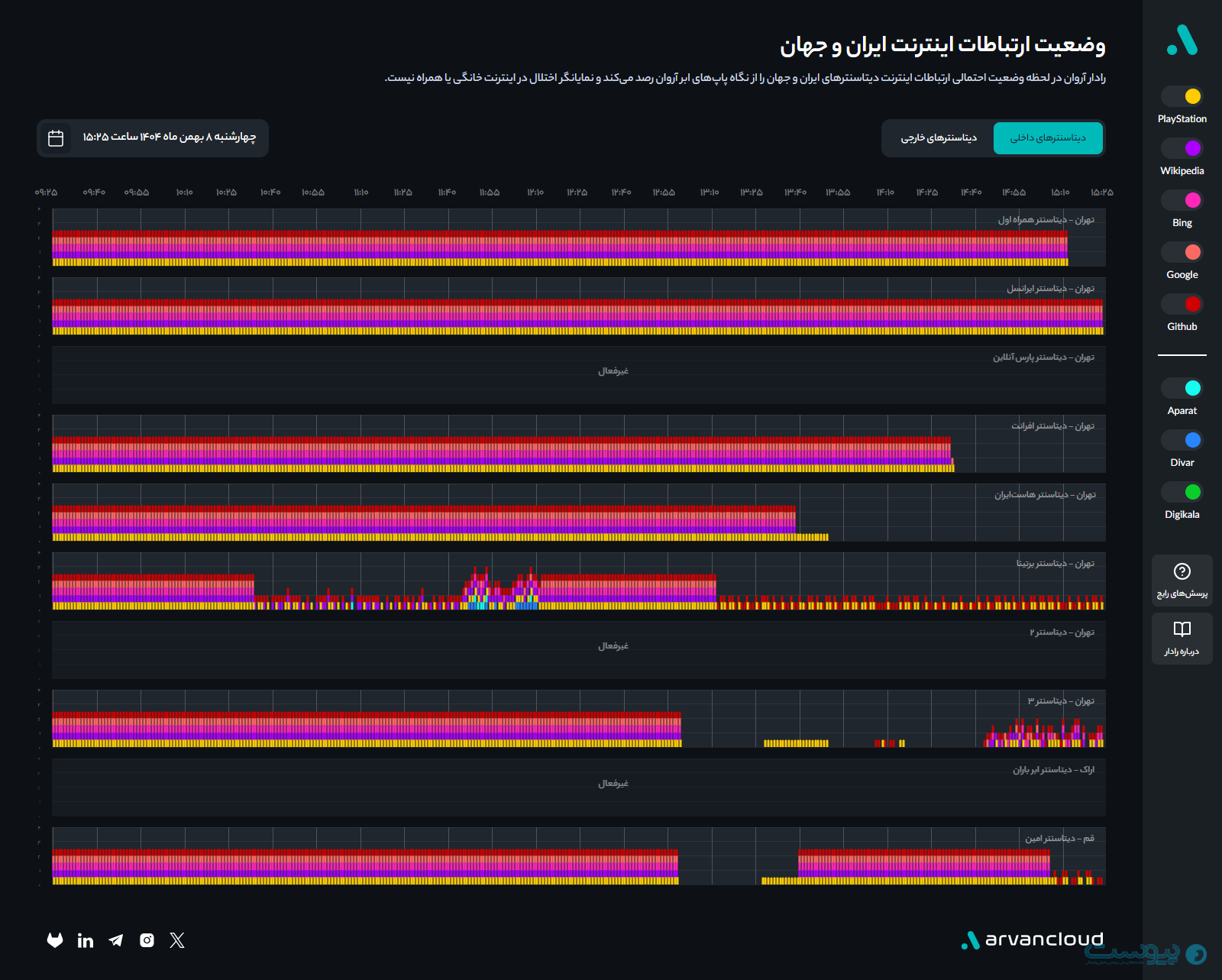Click the Tehran Bertina datacenter chart
Screen dimensions: 1222x980
pos(578,581)
